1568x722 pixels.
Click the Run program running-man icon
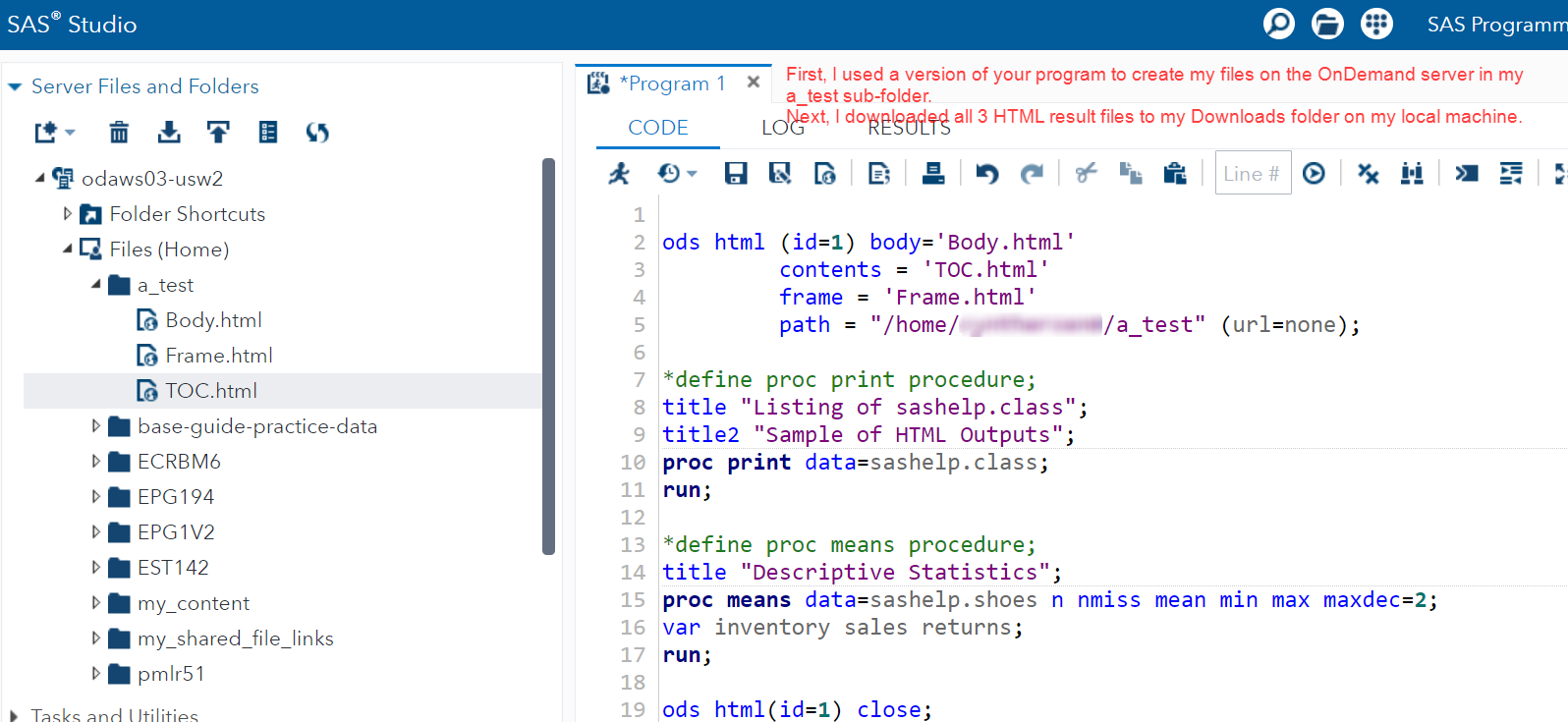pos(619,174)
